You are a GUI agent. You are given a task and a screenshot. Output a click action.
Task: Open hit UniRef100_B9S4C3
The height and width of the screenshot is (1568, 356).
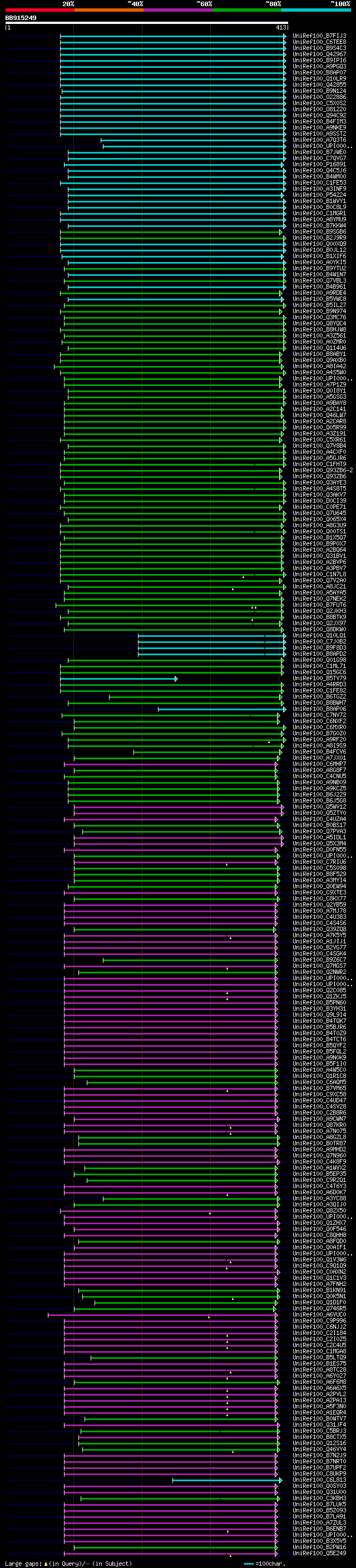click(x=319, y=48)
